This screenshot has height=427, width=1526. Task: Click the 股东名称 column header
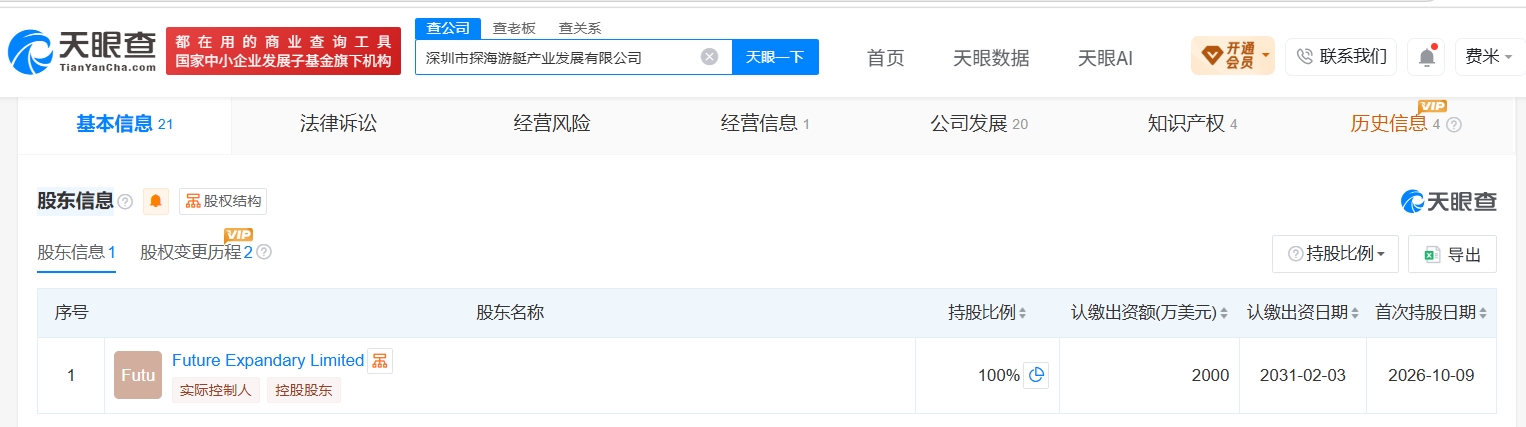pos(510,313)
